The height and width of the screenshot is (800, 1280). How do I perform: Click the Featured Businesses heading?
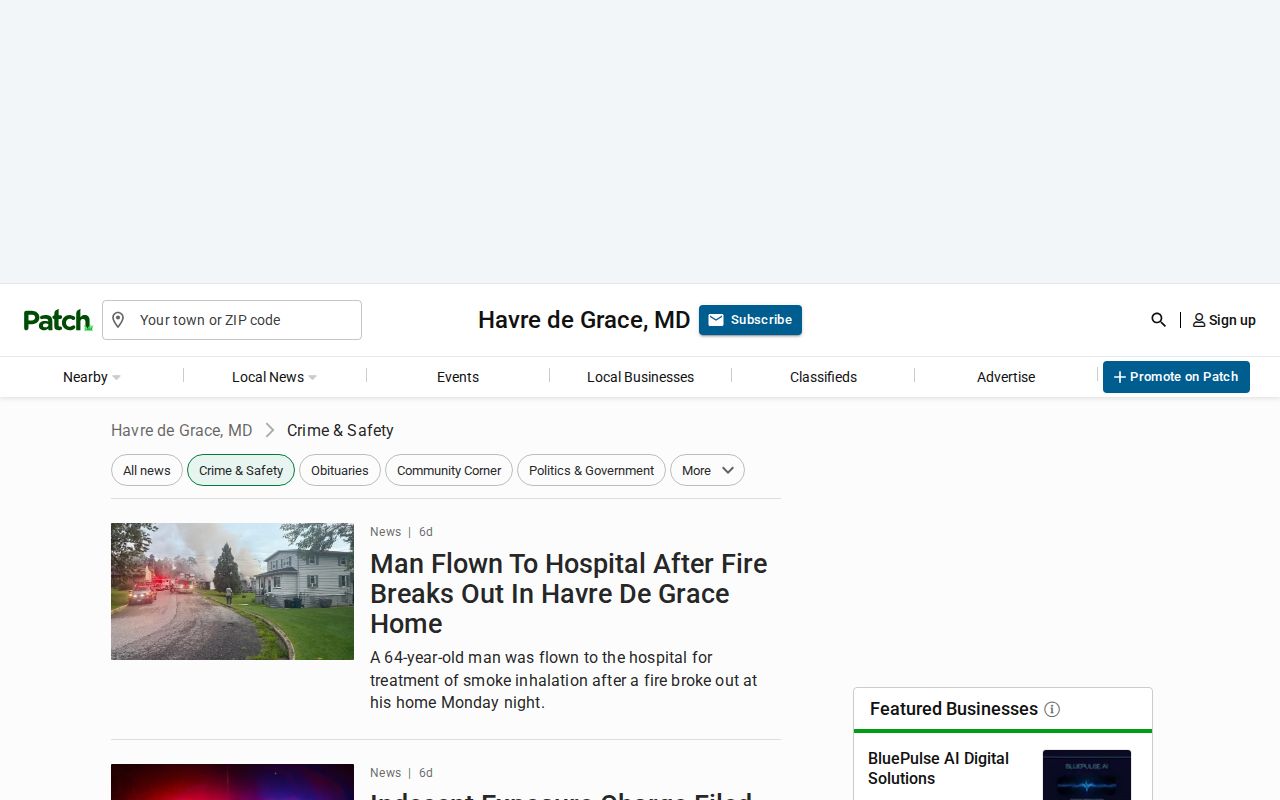[954, 709]
